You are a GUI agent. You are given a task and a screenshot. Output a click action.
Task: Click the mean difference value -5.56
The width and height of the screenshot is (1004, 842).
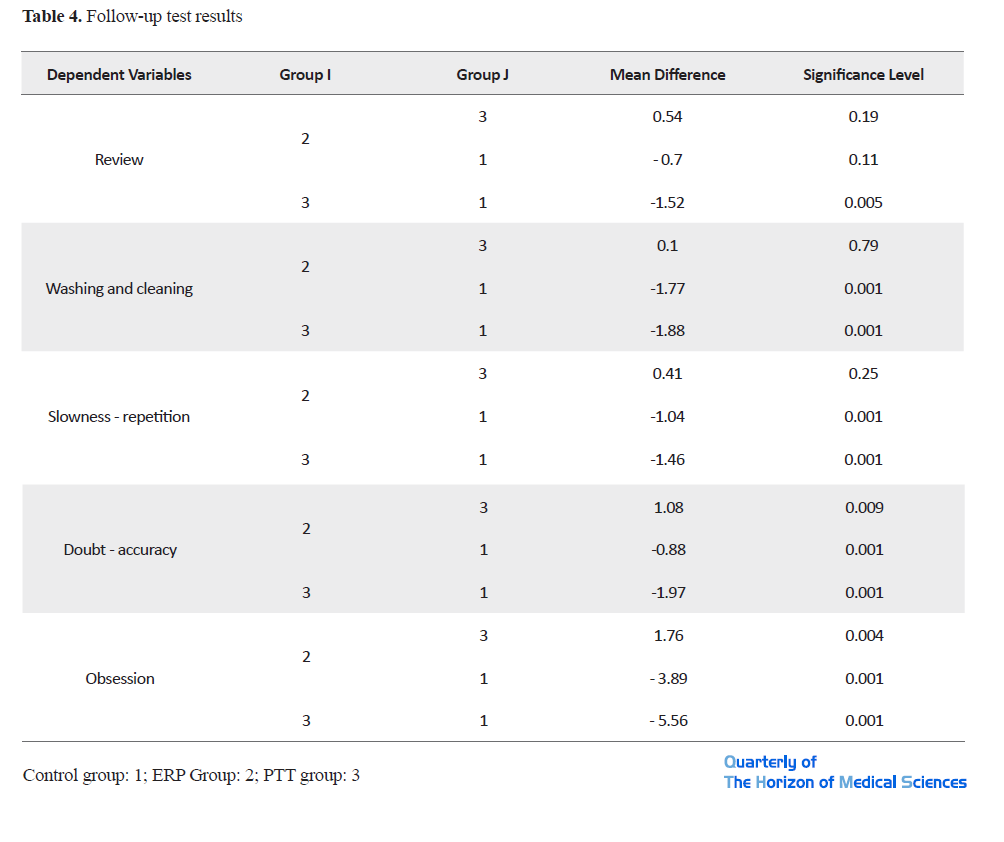[668, 721]
